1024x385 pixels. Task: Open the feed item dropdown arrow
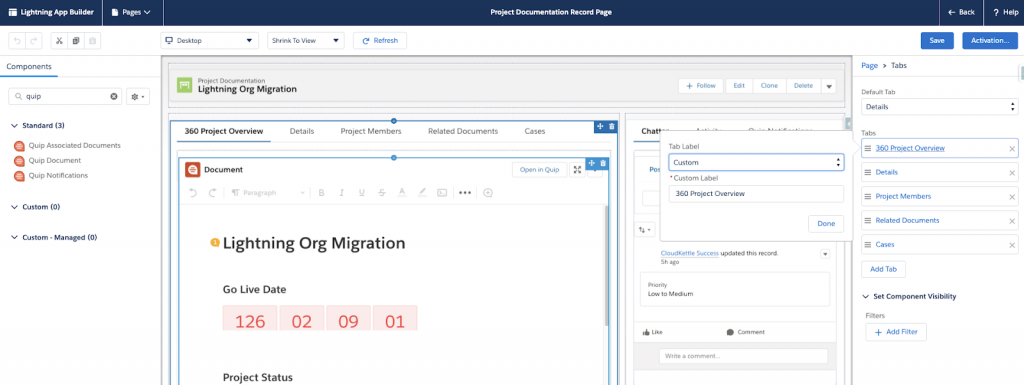pos(825,254)
